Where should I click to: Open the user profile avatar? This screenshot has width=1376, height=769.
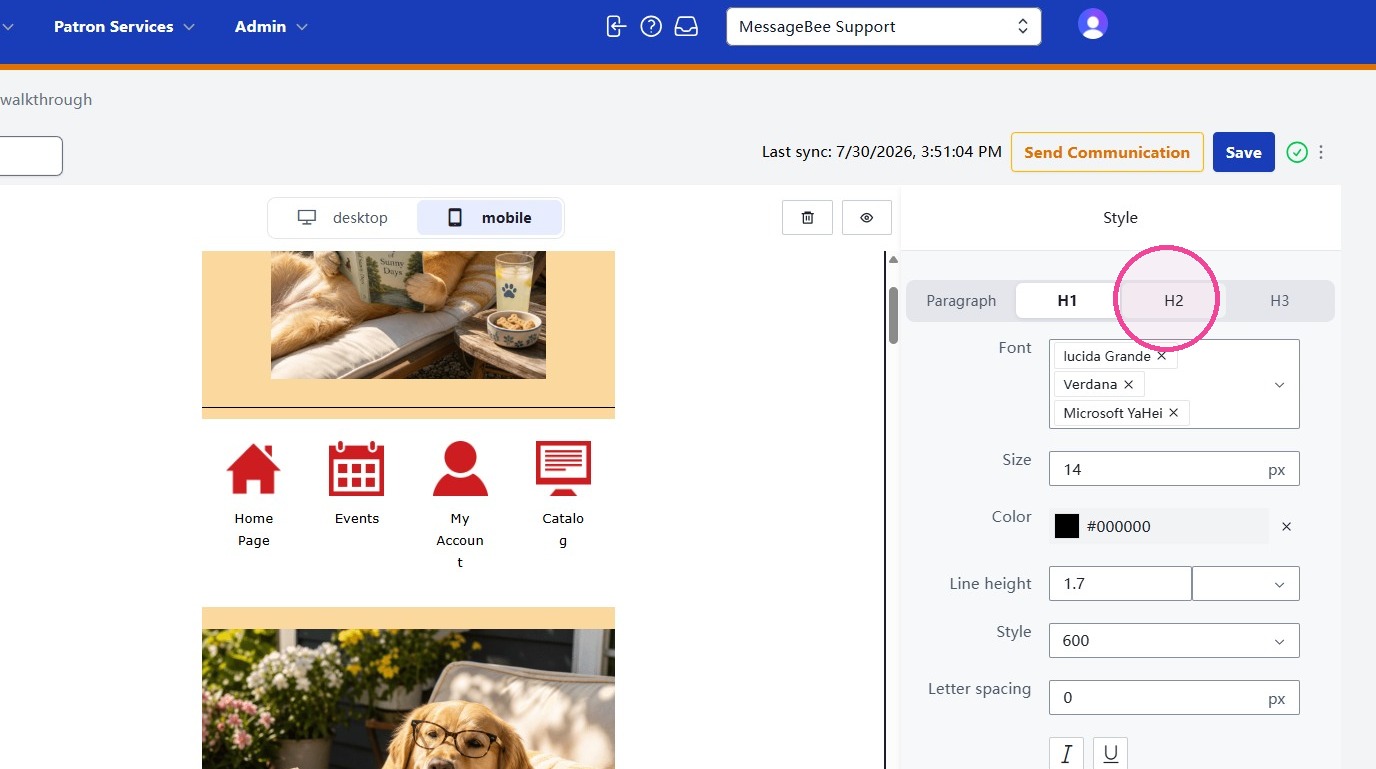(x=1093, y=24)
